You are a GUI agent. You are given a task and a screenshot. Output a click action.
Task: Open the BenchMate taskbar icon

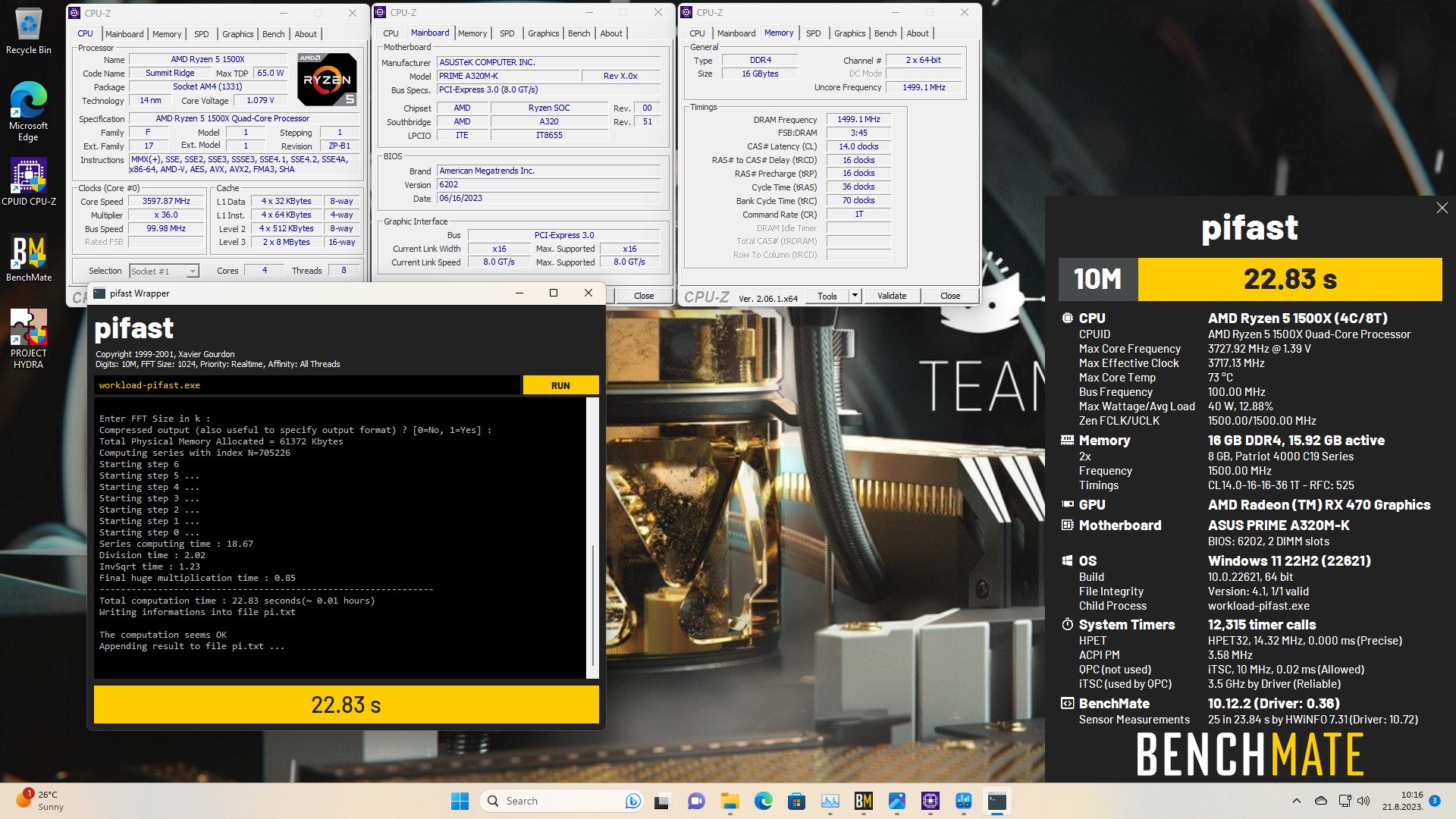[863, 801]
